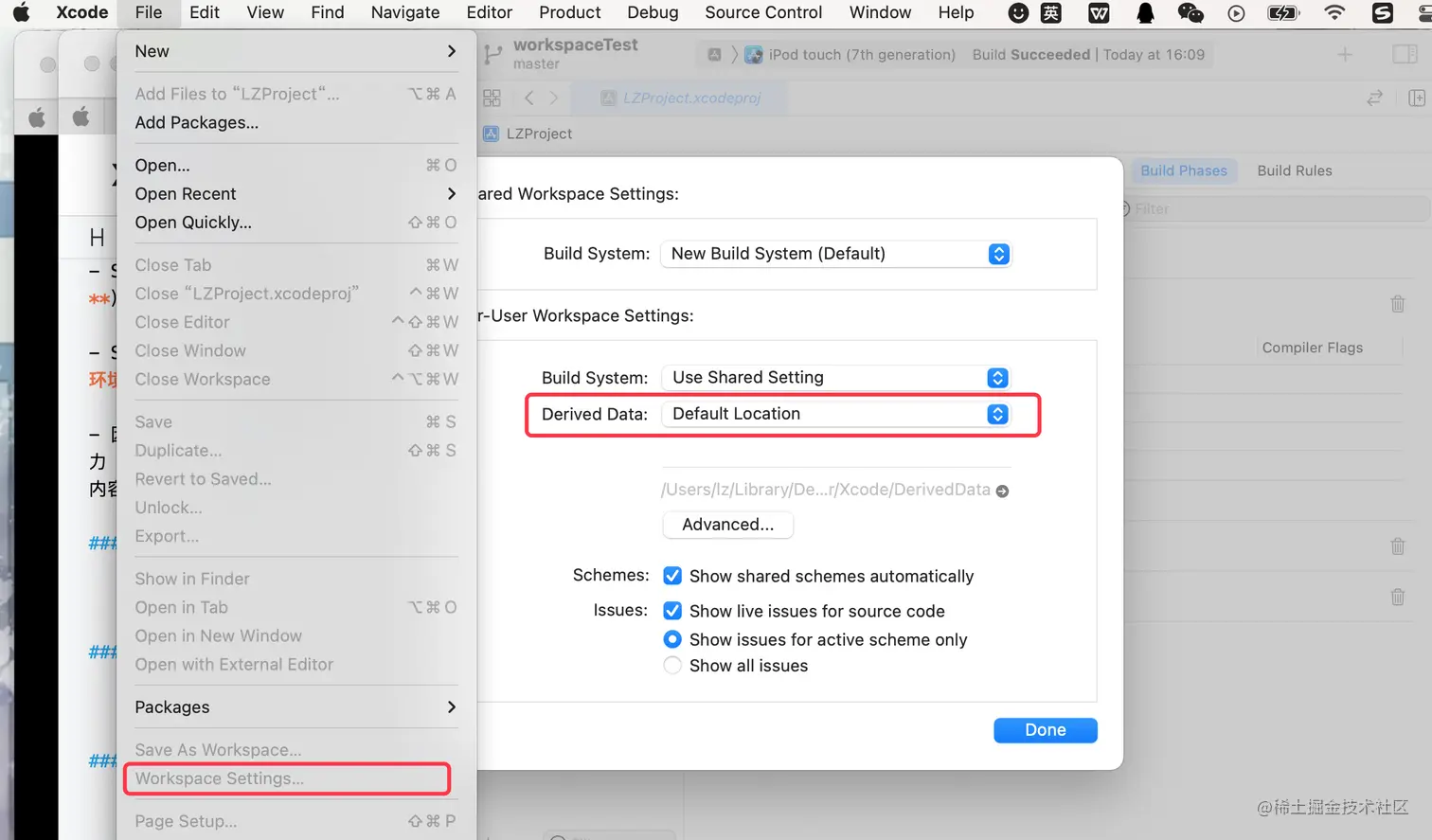Open the Debug menu
The image size is (1432, 840).
click(x=653, y=12)
